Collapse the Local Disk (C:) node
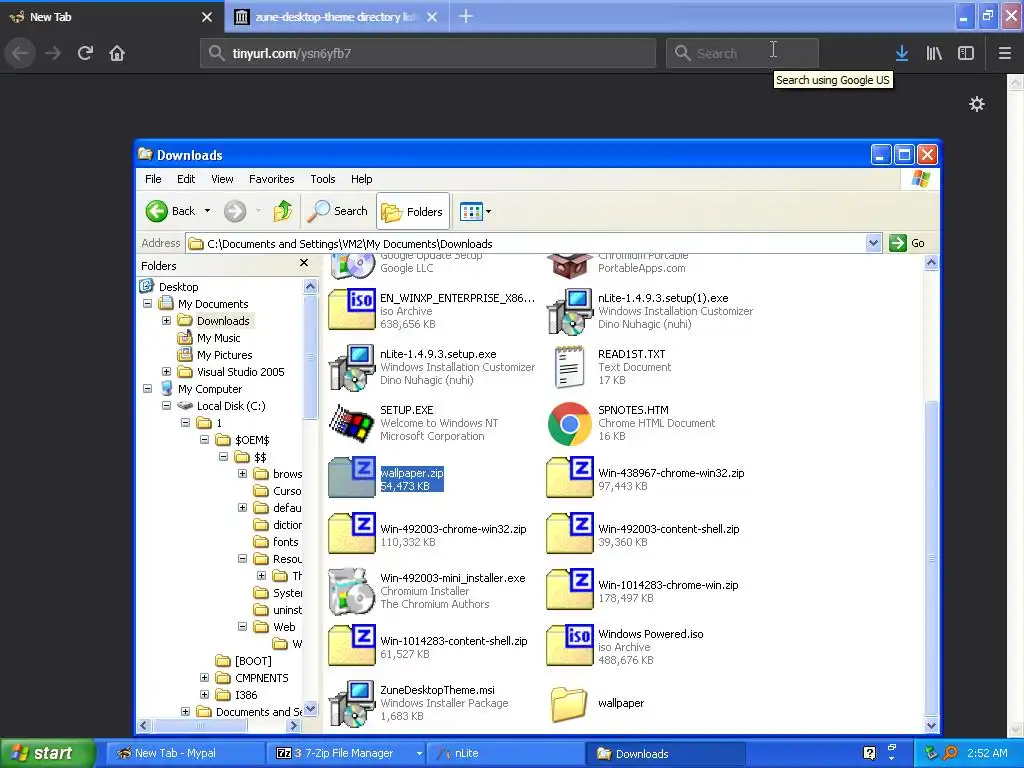The image size is (1024, 768). 167,406
